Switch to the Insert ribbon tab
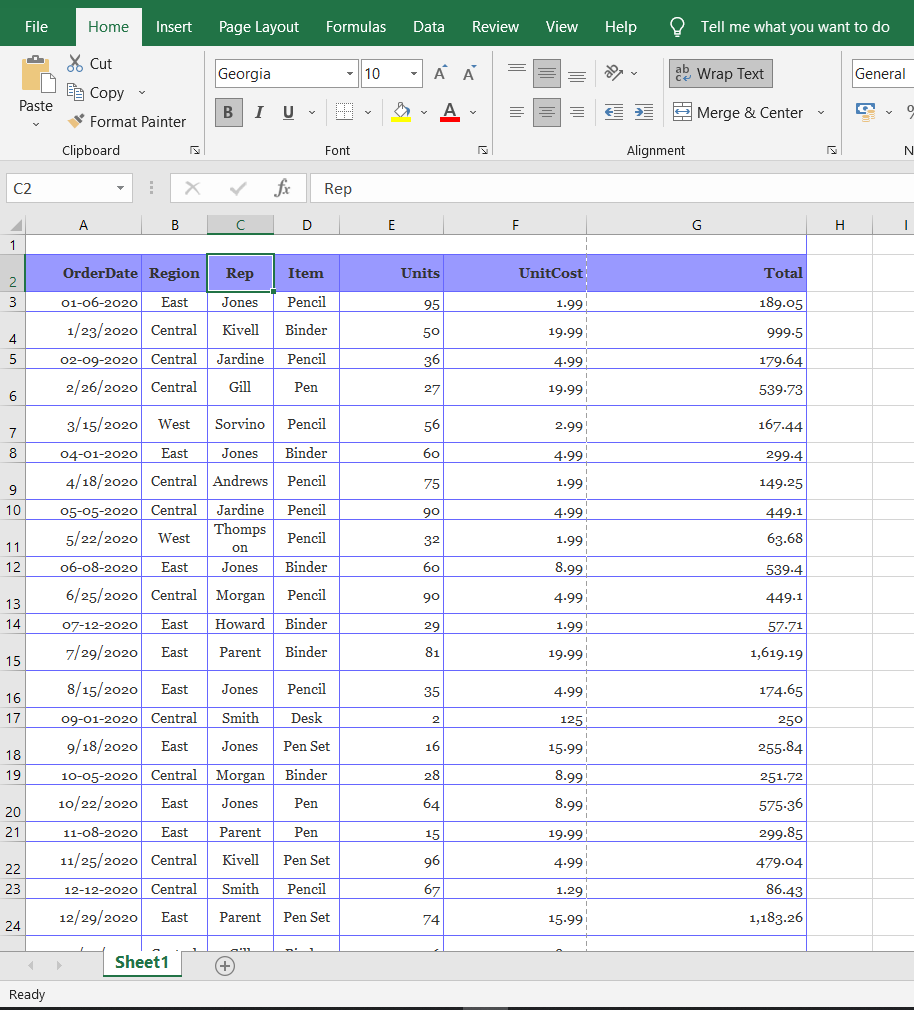Viewport: 914px width, 1010px height. 174,27
